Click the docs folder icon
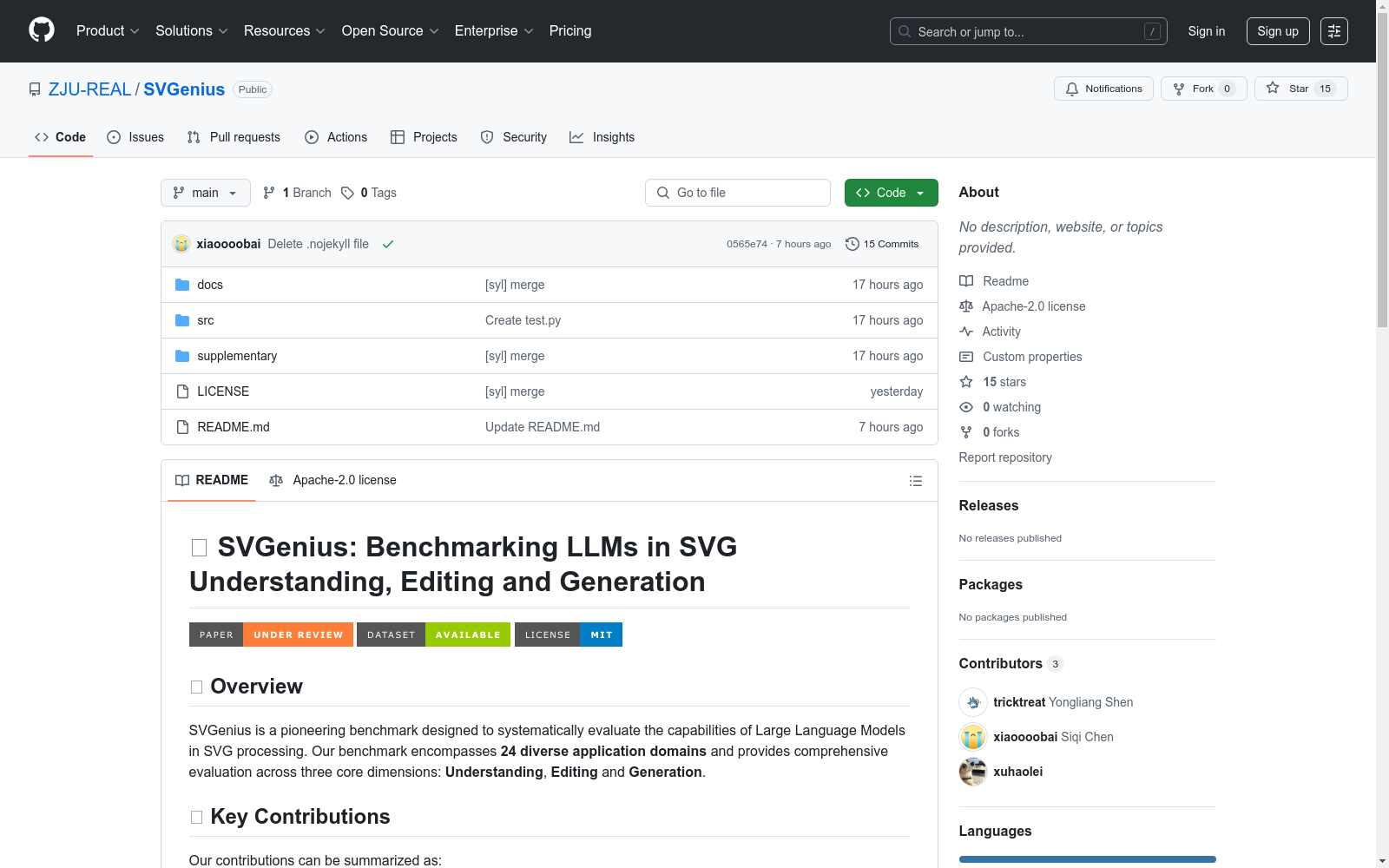Screen dimensions: 1389x868 (182, 284)
